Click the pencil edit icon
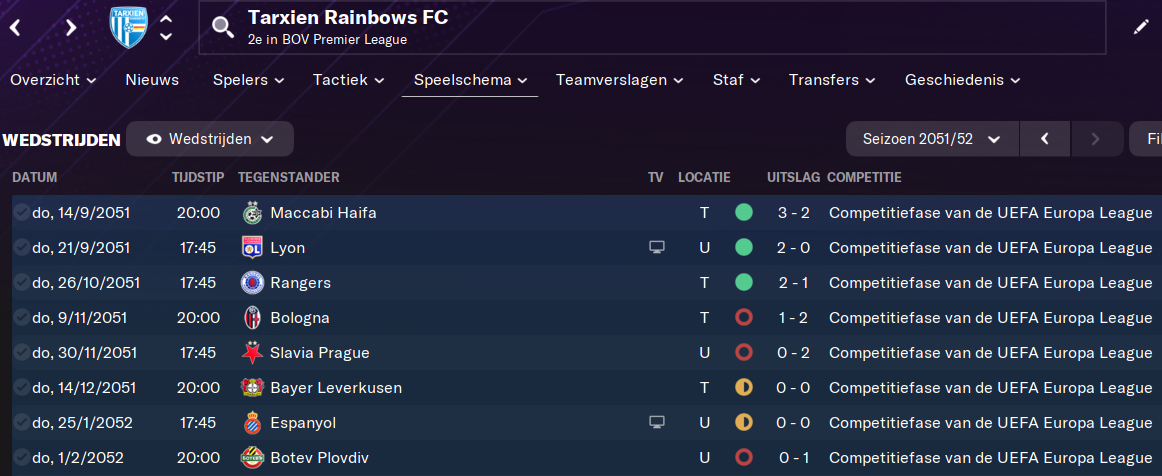This screenshot has width=1162, height=476. click(1141, 27)
